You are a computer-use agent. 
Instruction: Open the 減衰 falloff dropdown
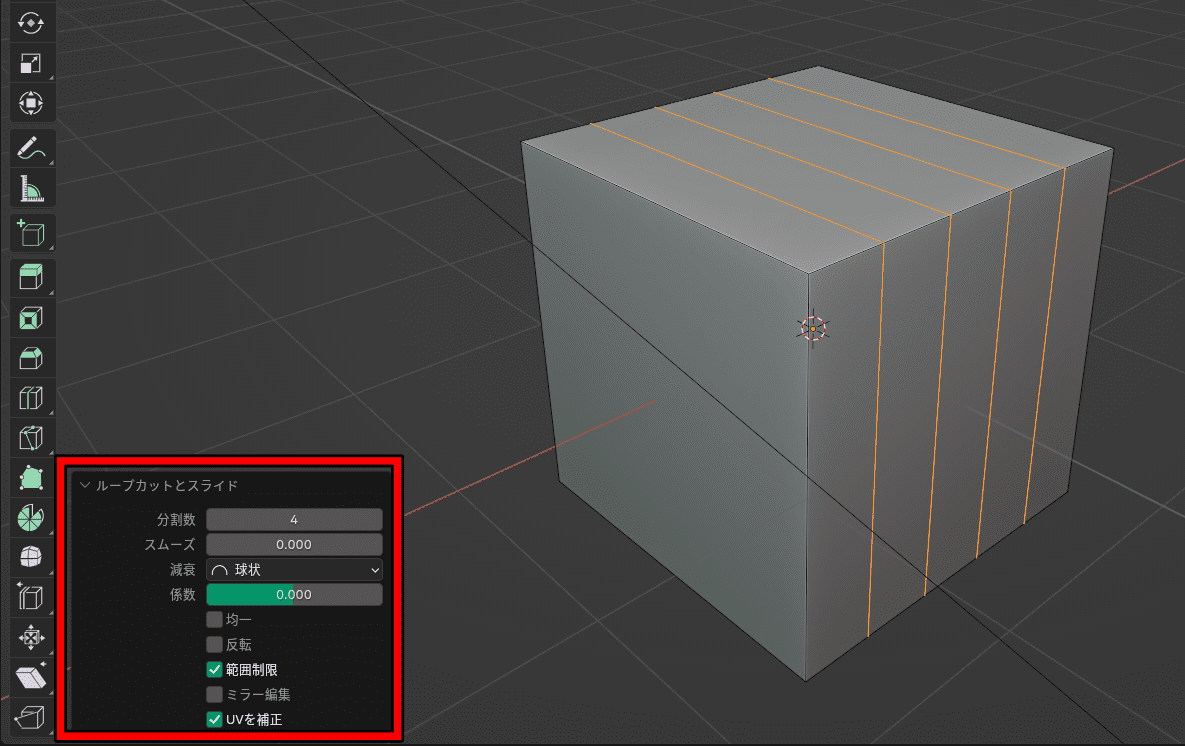(x=294, y=569)
